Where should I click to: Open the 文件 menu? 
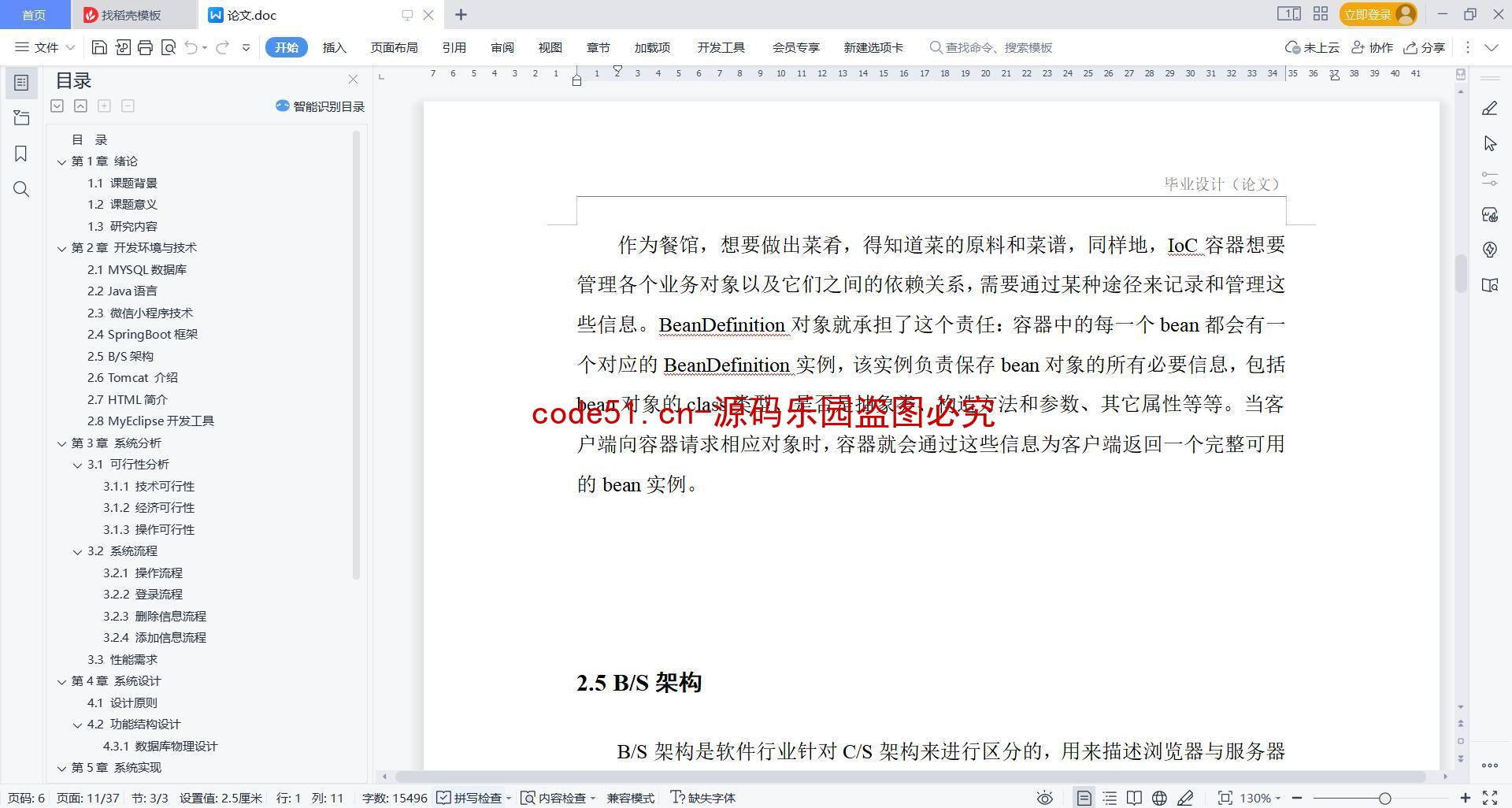click(x=45, y=47)
